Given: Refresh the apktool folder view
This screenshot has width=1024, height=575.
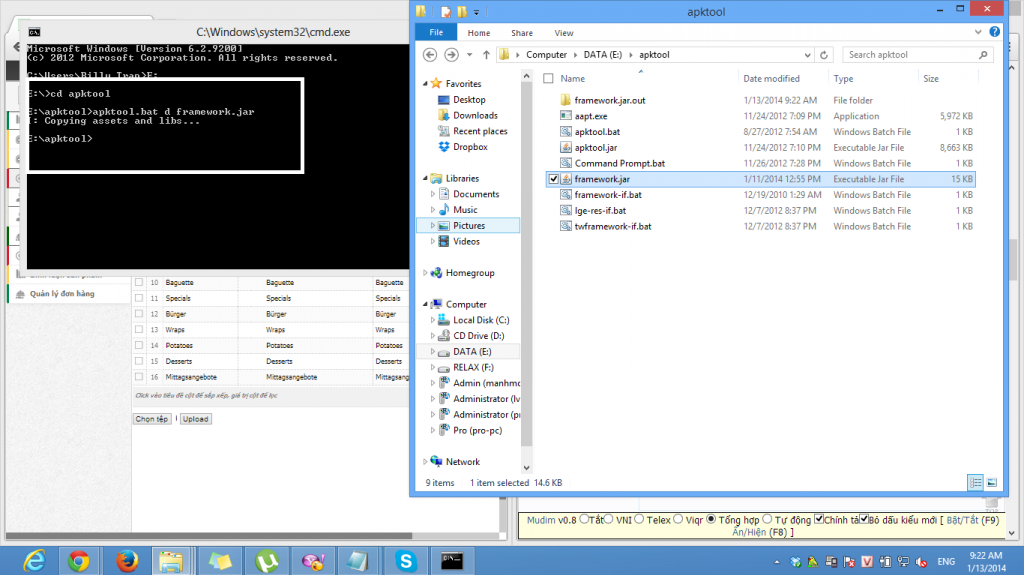Looking at the screenshot, I should tap(824, 55).
